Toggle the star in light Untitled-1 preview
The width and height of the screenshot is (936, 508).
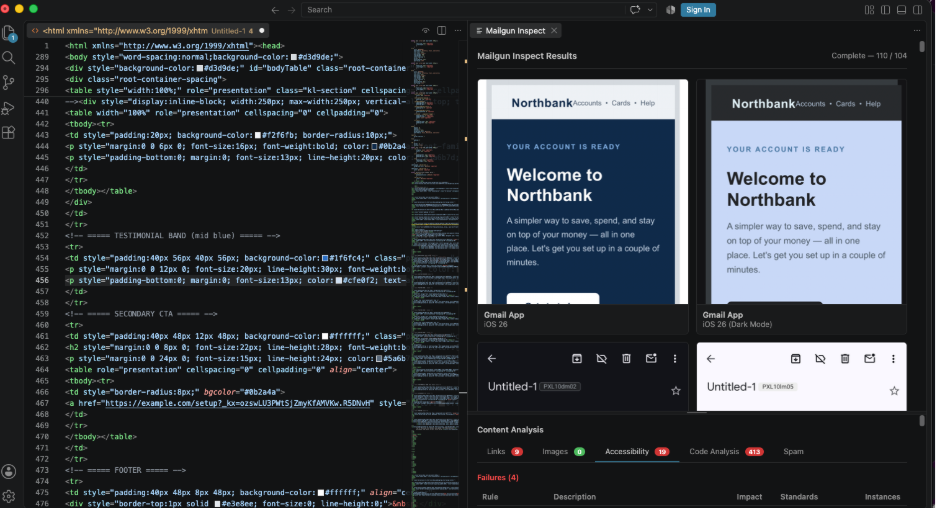pos(894,391)
